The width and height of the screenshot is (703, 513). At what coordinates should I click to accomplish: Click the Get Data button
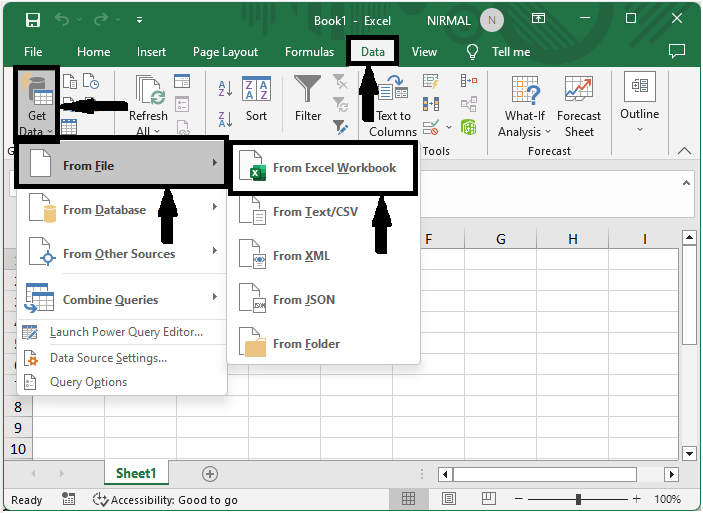[x=37, y=104]
